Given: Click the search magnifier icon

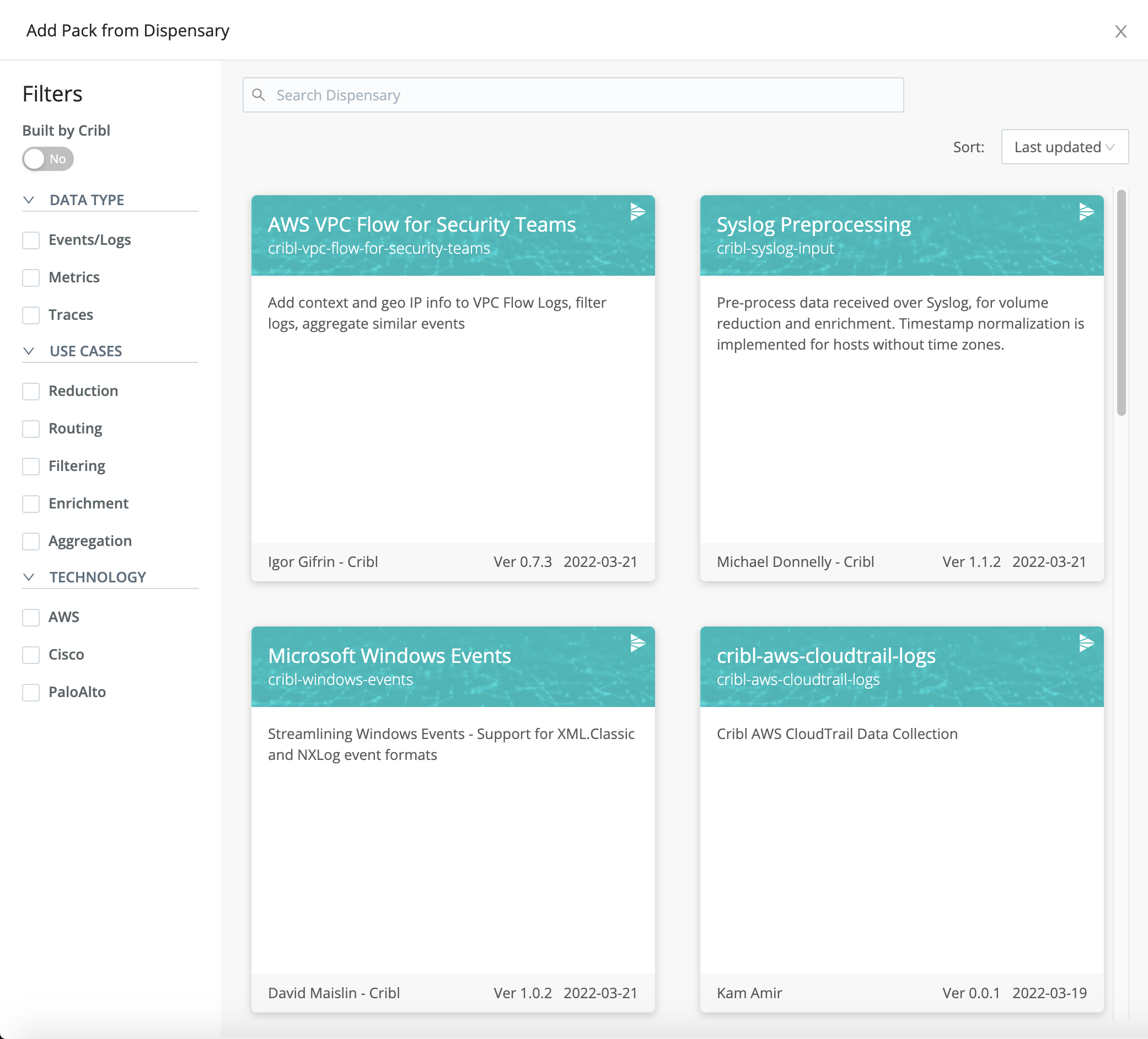Looking at the screenshot, I should point(259,95).
